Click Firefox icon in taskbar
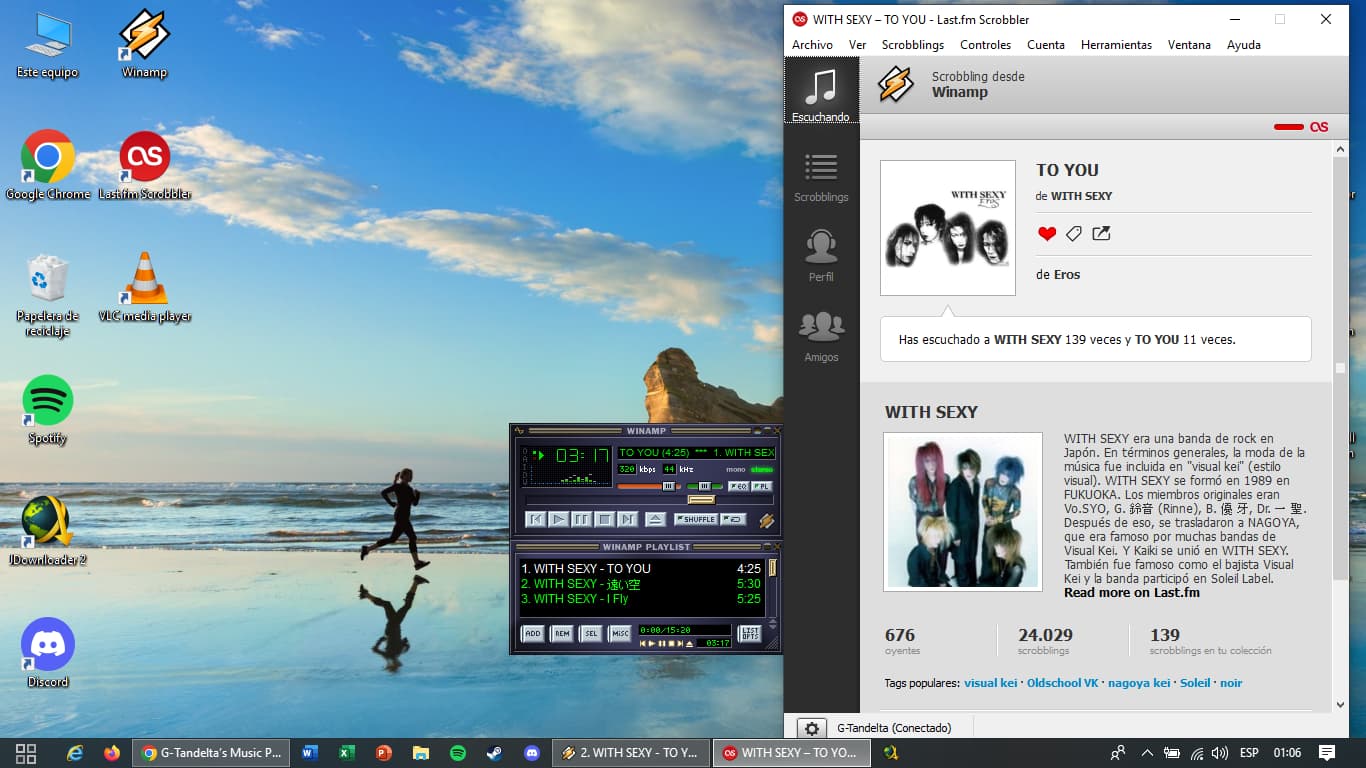Viewport: 1366px width, 768px height. coord(111,753)
